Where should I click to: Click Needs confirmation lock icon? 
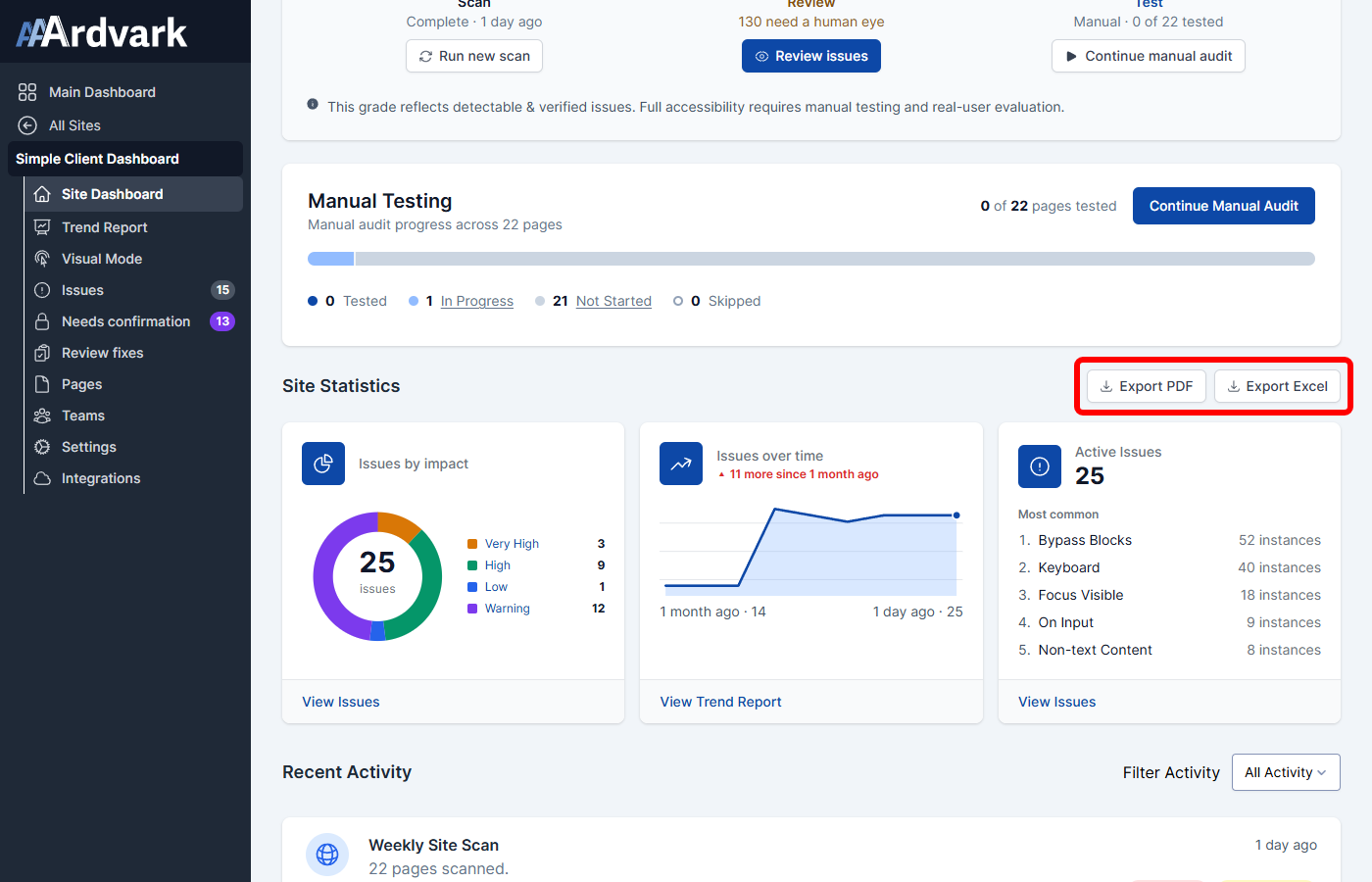pyautogui.click(x=42, y=321)
